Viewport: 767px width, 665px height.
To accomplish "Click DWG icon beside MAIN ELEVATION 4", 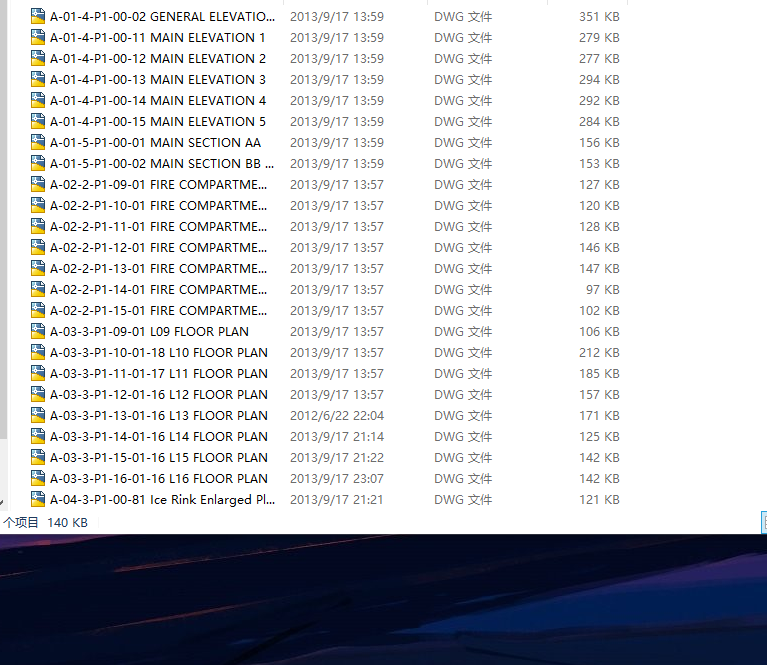I will click(38, 100).
